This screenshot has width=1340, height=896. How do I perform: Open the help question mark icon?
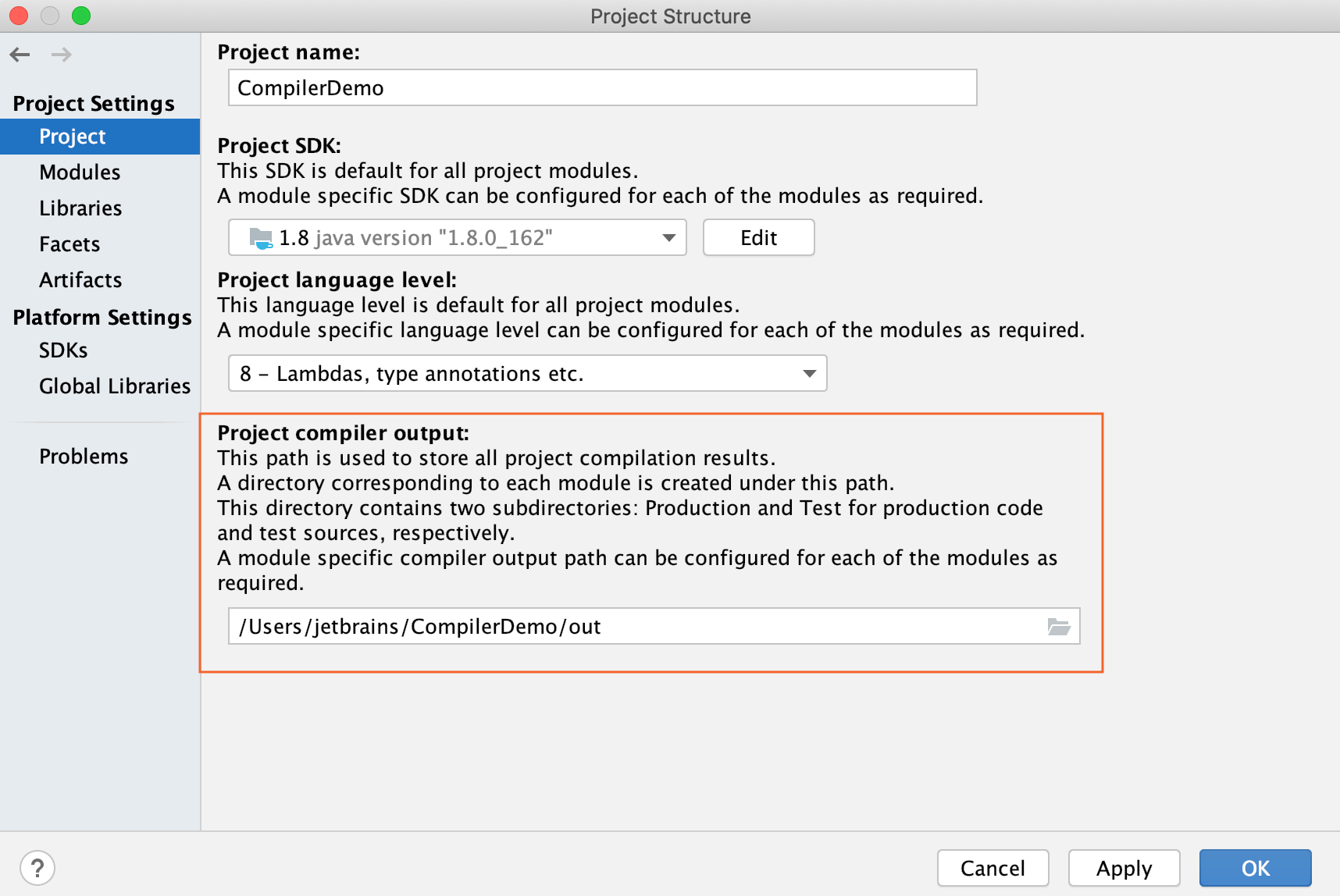point(39,867)
